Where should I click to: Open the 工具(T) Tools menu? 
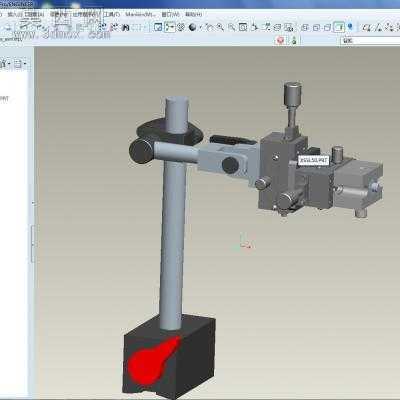click(x=112, y=15)
